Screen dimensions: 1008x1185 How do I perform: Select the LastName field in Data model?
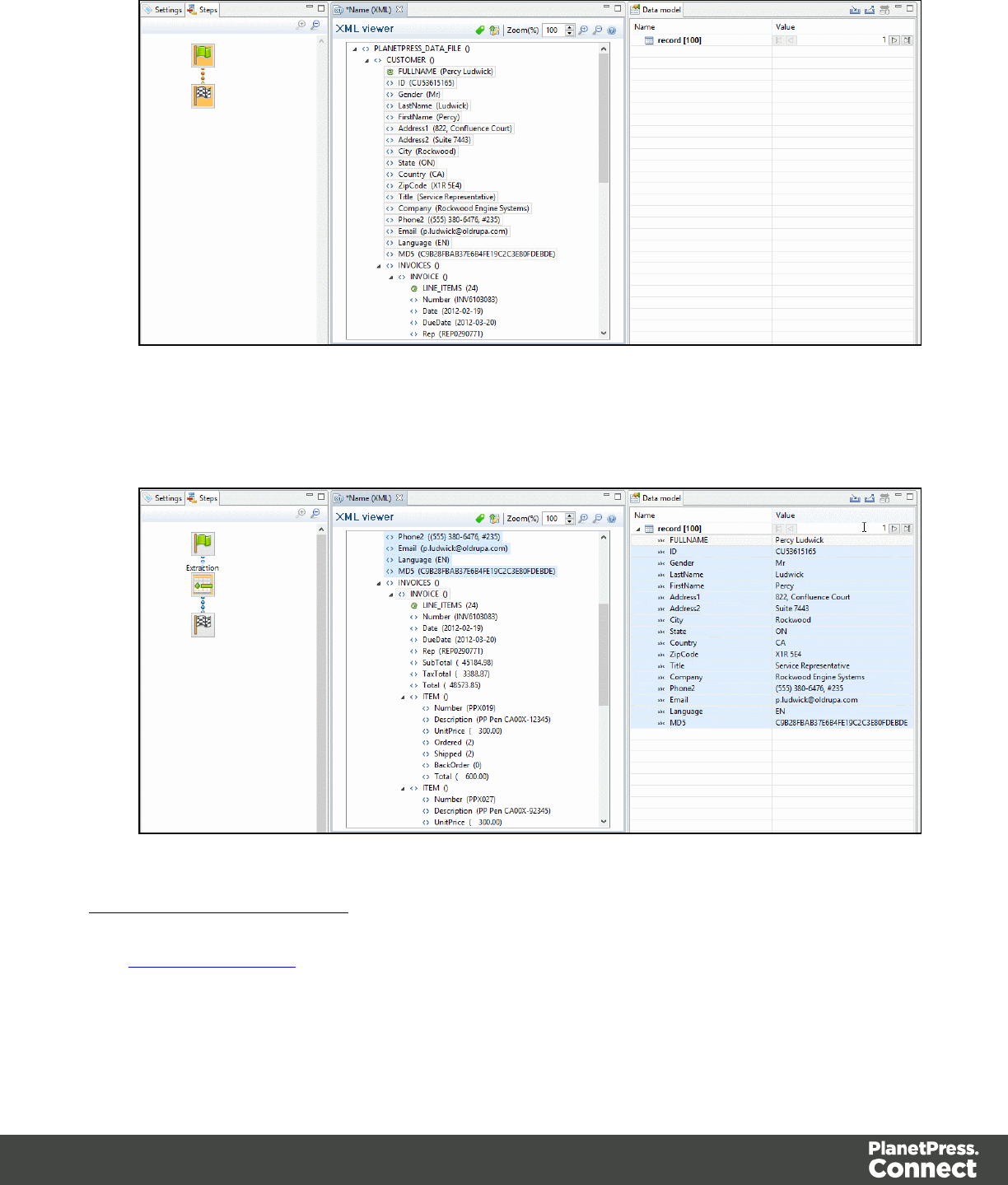(x=686, y=575)
